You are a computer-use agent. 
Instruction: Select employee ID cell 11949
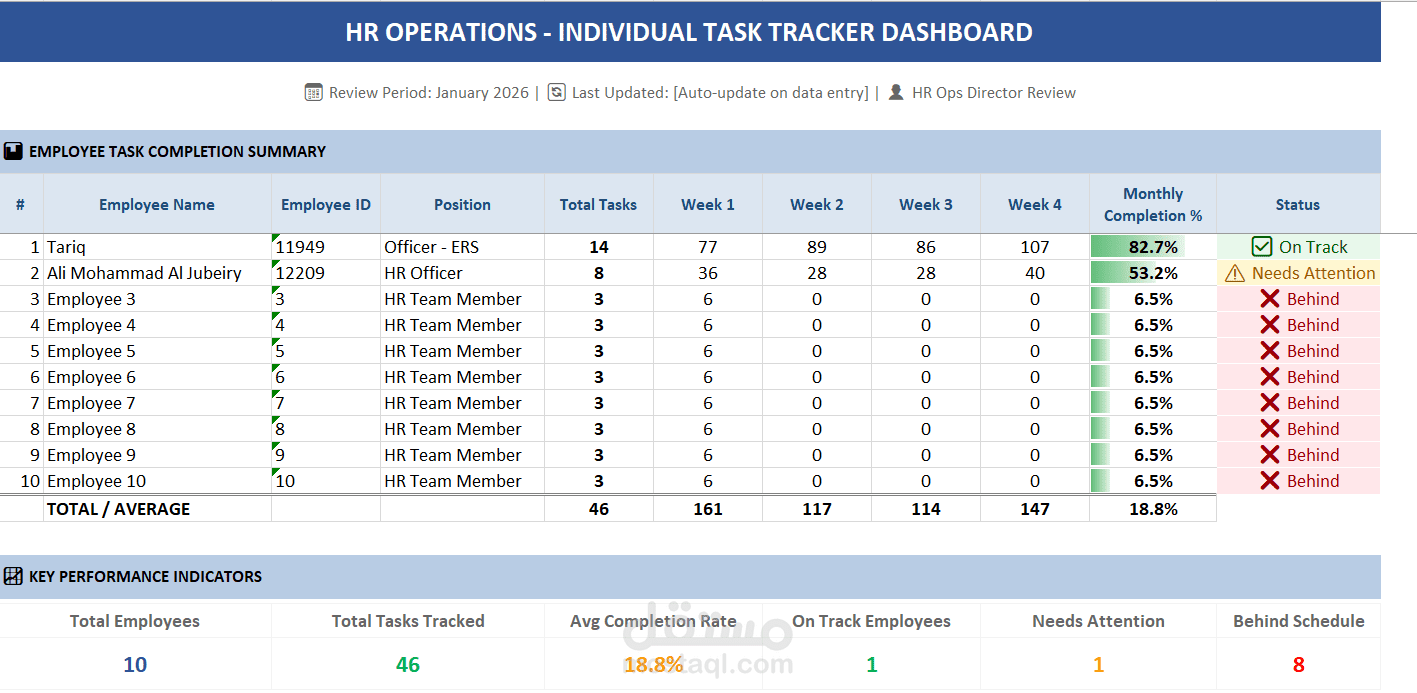tap(326, 247)
